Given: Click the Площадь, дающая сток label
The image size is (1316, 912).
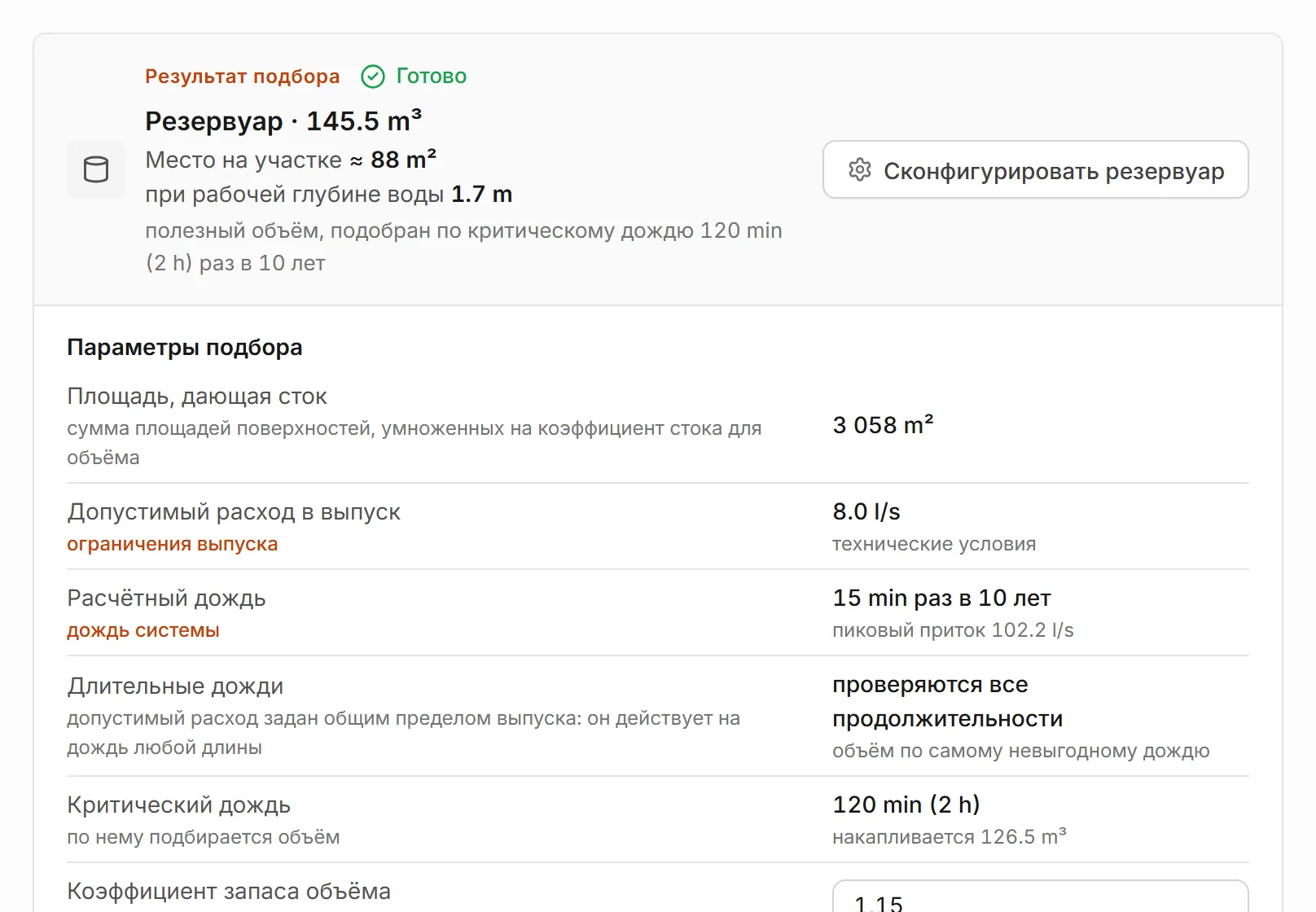Looking at the screenshot, I should [197, 397].
